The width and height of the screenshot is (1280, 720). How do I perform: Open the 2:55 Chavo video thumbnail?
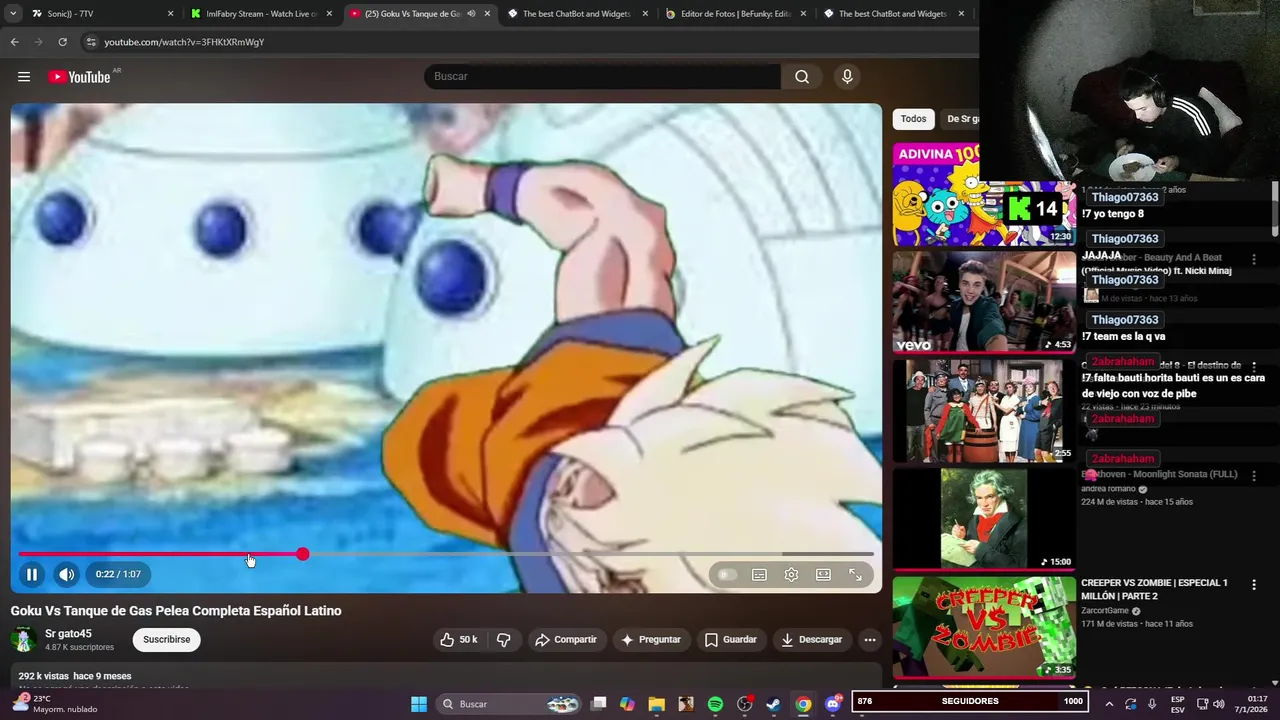pos(984,411)
